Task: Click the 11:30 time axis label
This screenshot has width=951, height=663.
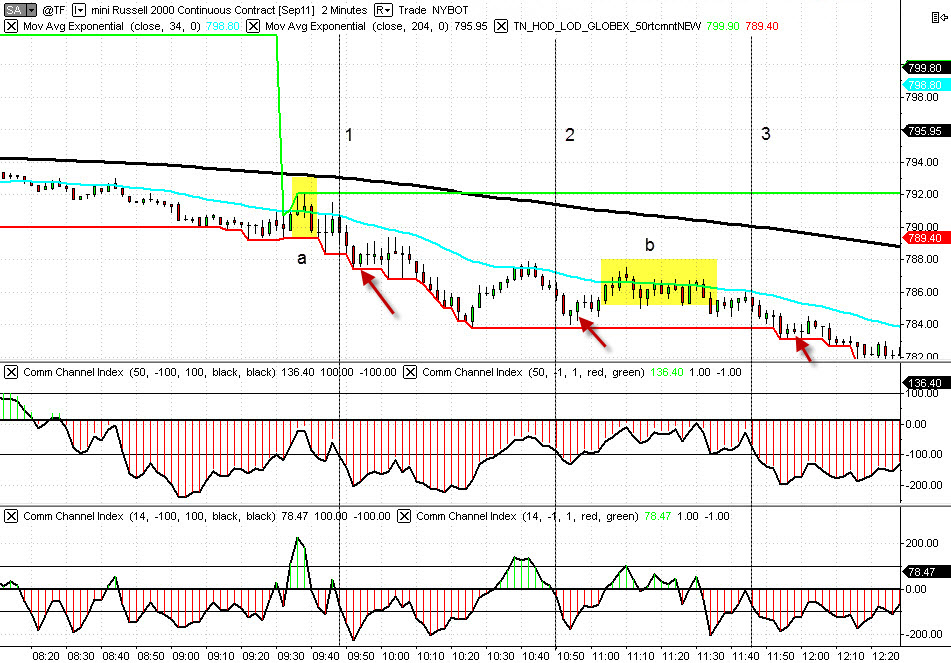Action: (x=711, y=656)
